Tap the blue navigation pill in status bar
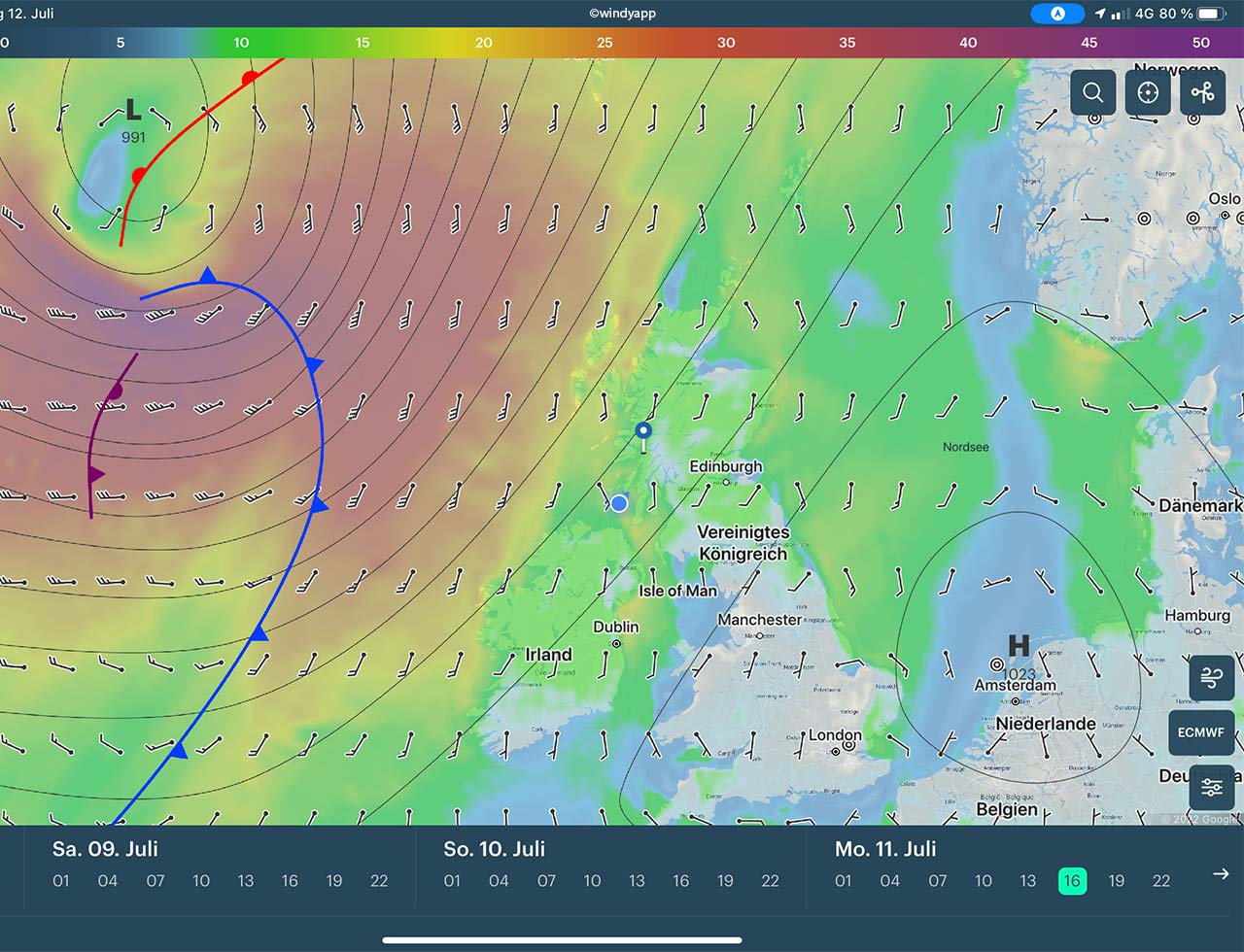Screen dimensions: 1244x952 (1057, 14)
